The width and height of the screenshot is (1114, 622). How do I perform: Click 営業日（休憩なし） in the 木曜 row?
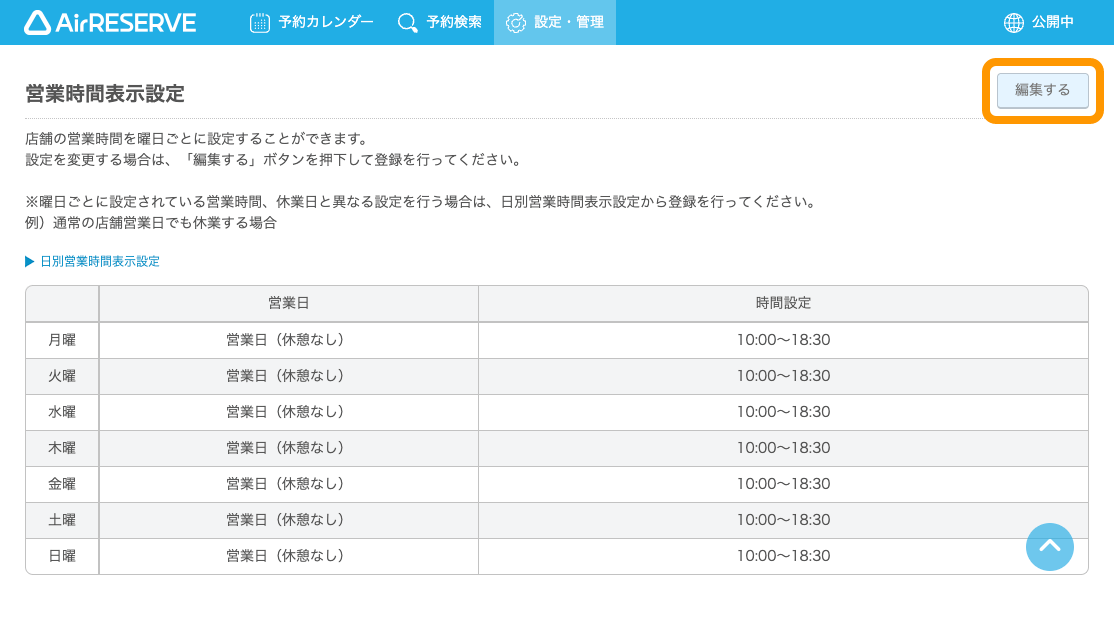pyautogui.click(x=285, y=448)
